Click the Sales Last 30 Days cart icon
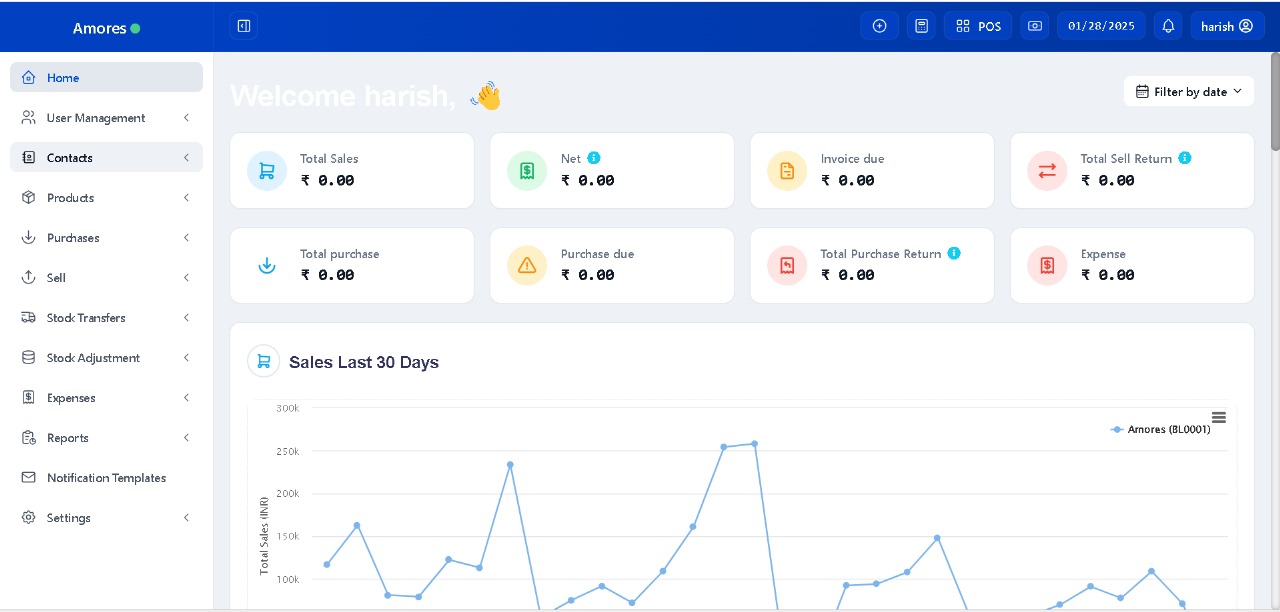 click(x=263, y=361)
